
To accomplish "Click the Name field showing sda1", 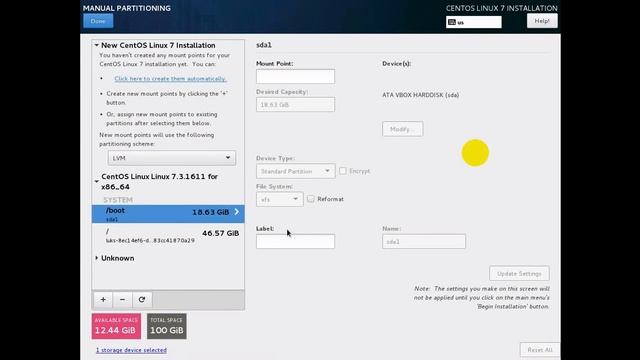I will (x=424, y=241).
